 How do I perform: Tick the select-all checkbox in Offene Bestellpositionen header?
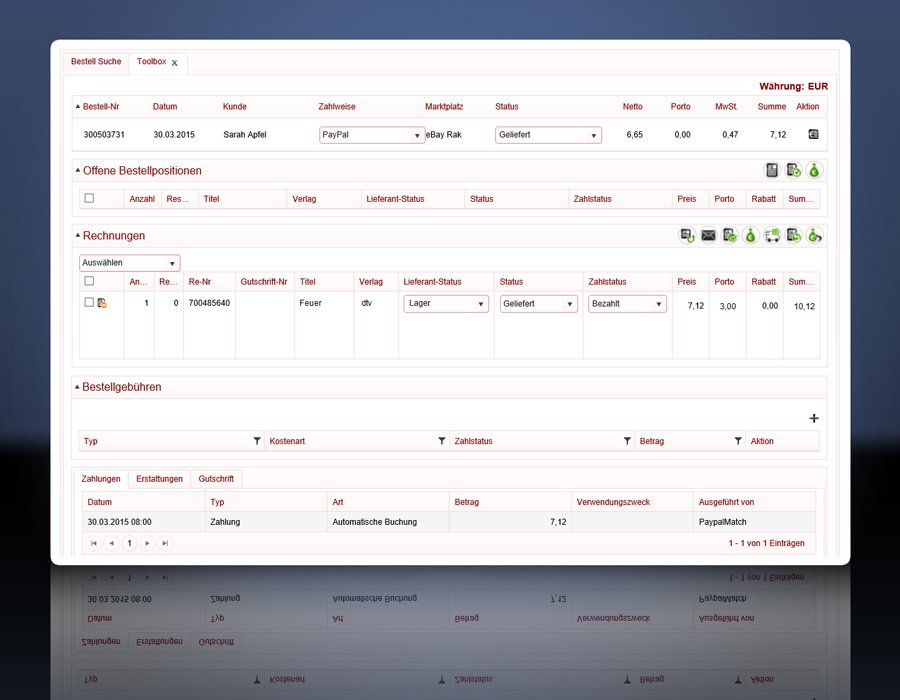pyautogui.click(x=89, y=198)
